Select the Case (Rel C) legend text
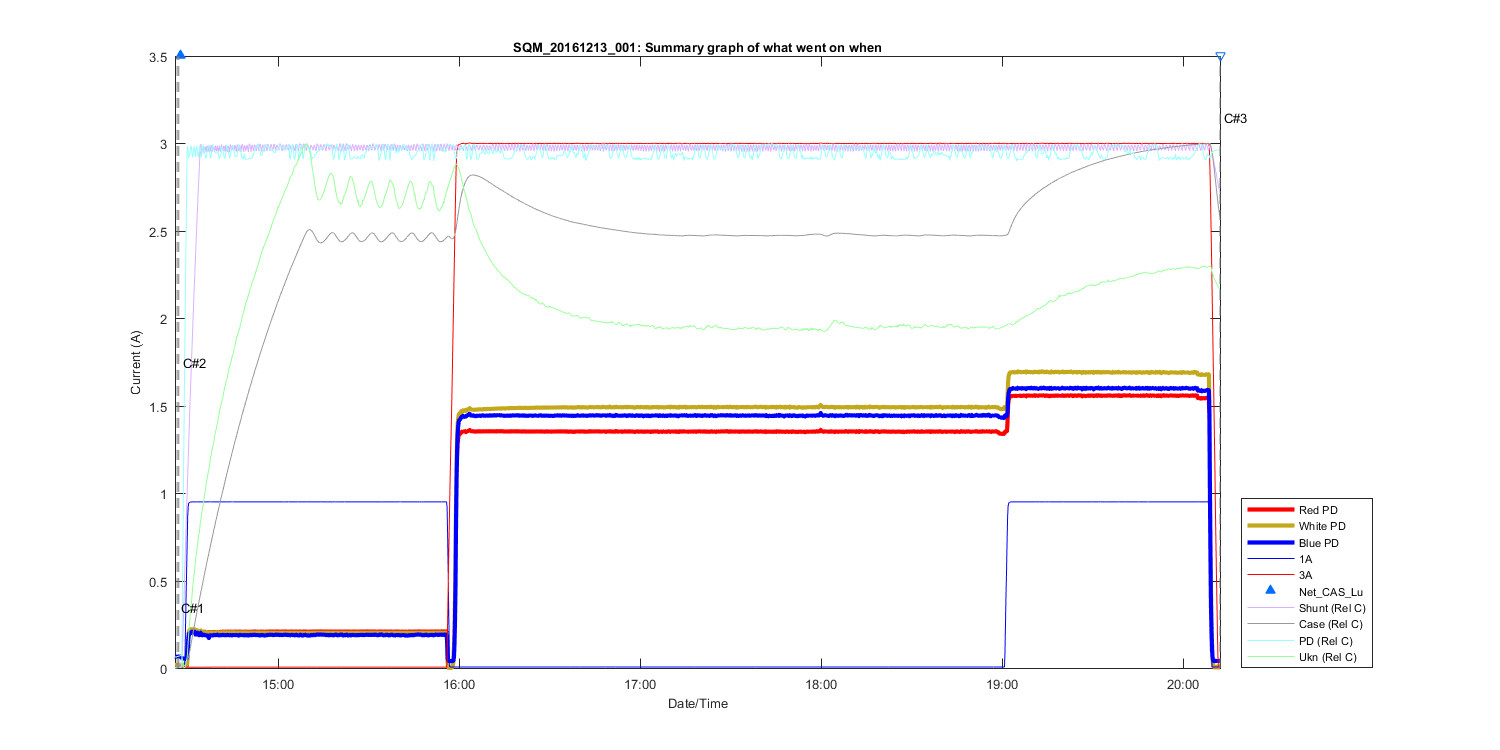 [1329, 624]
